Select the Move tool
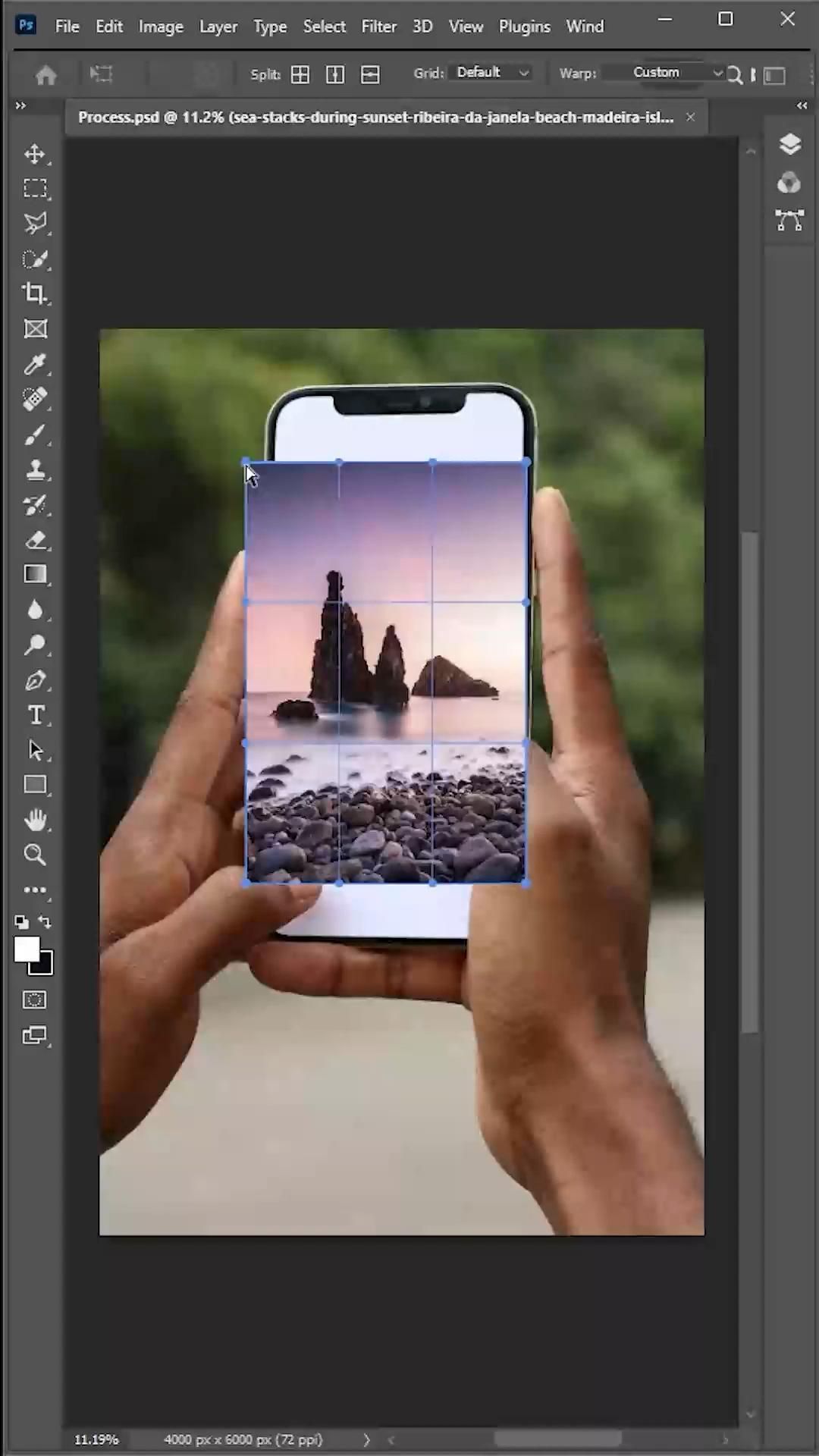Image resolution: width=819 pixels, height=1456 pixels. [35, 154]
